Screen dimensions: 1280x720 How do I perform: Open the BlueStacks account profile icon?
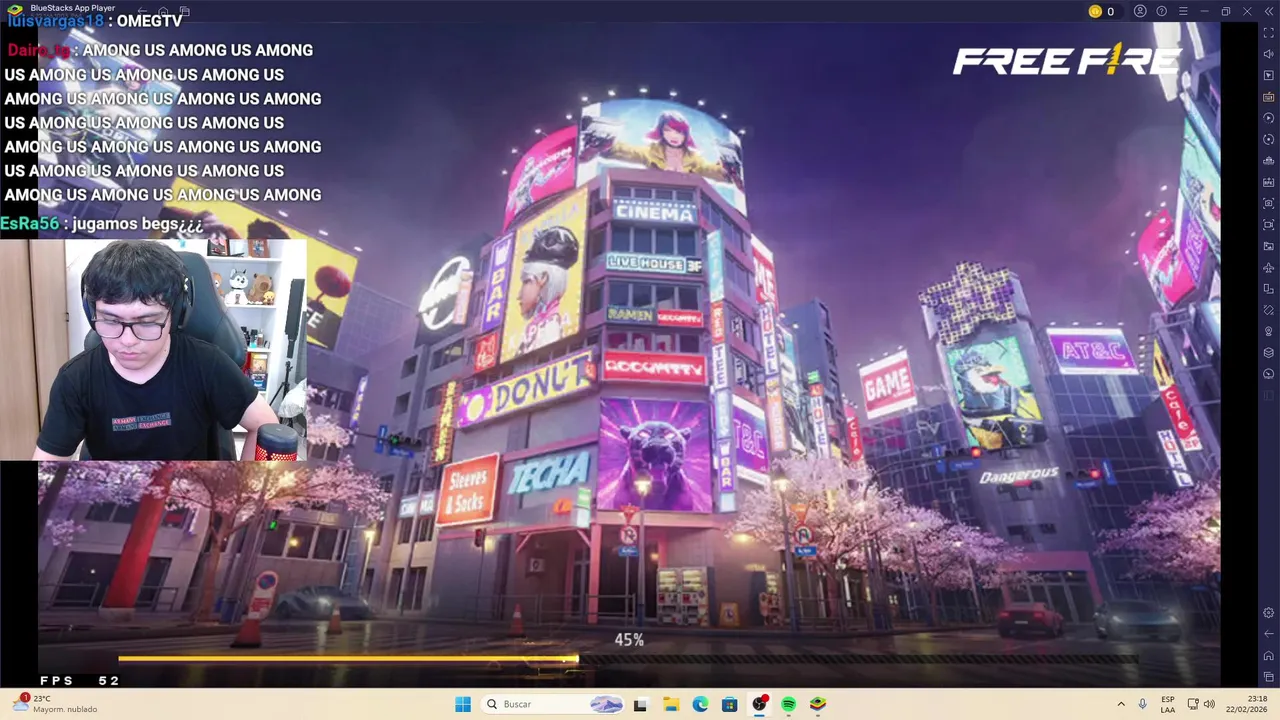click(x=1140, y=11)
